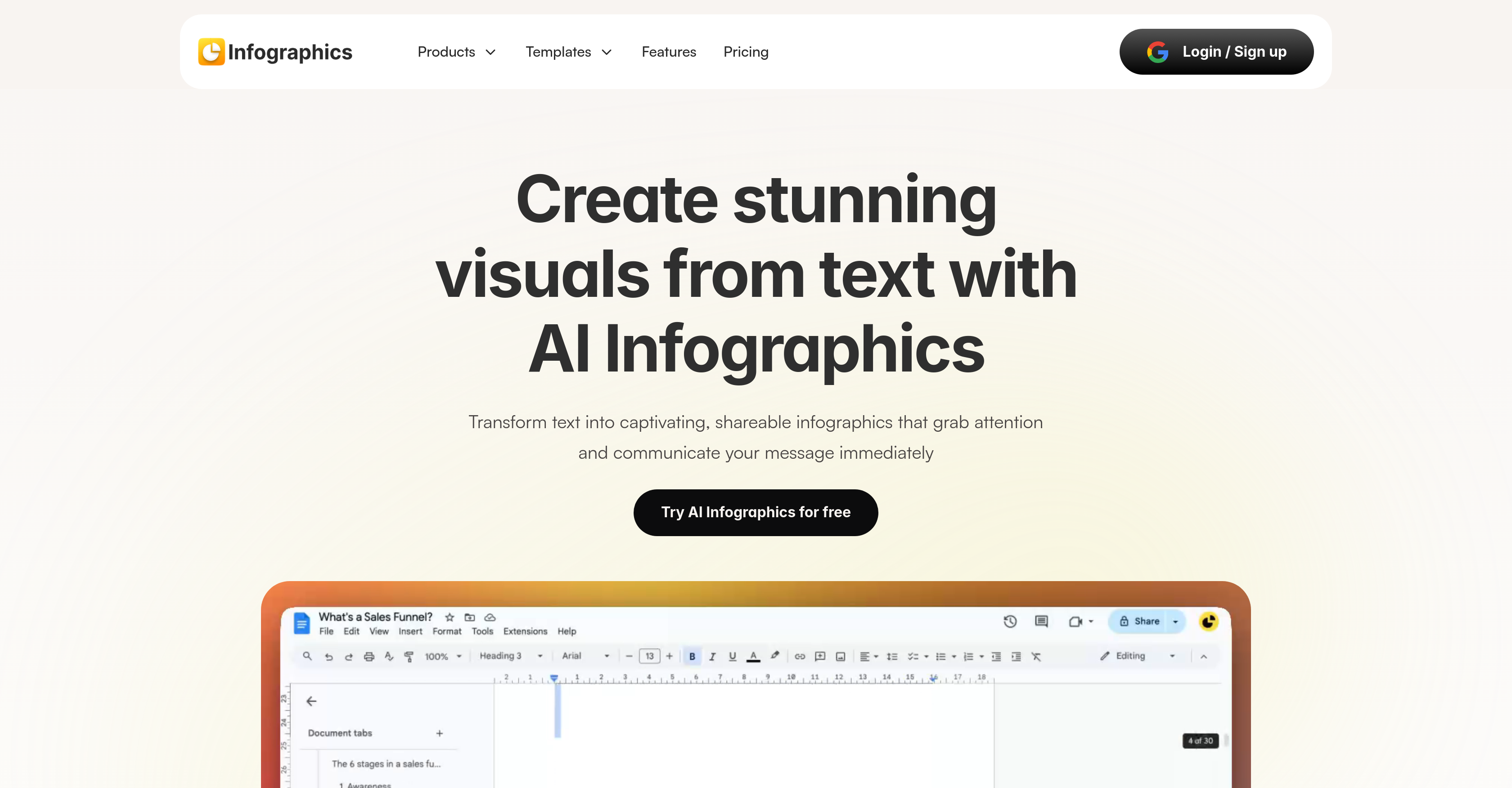Open the Extensions menu
Screen dimensions: 1512x788
point(525,631)
